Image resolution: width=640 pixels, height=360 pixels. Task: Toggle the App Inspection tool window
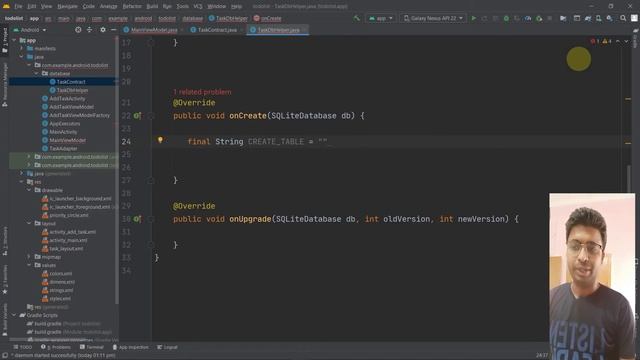131,347
